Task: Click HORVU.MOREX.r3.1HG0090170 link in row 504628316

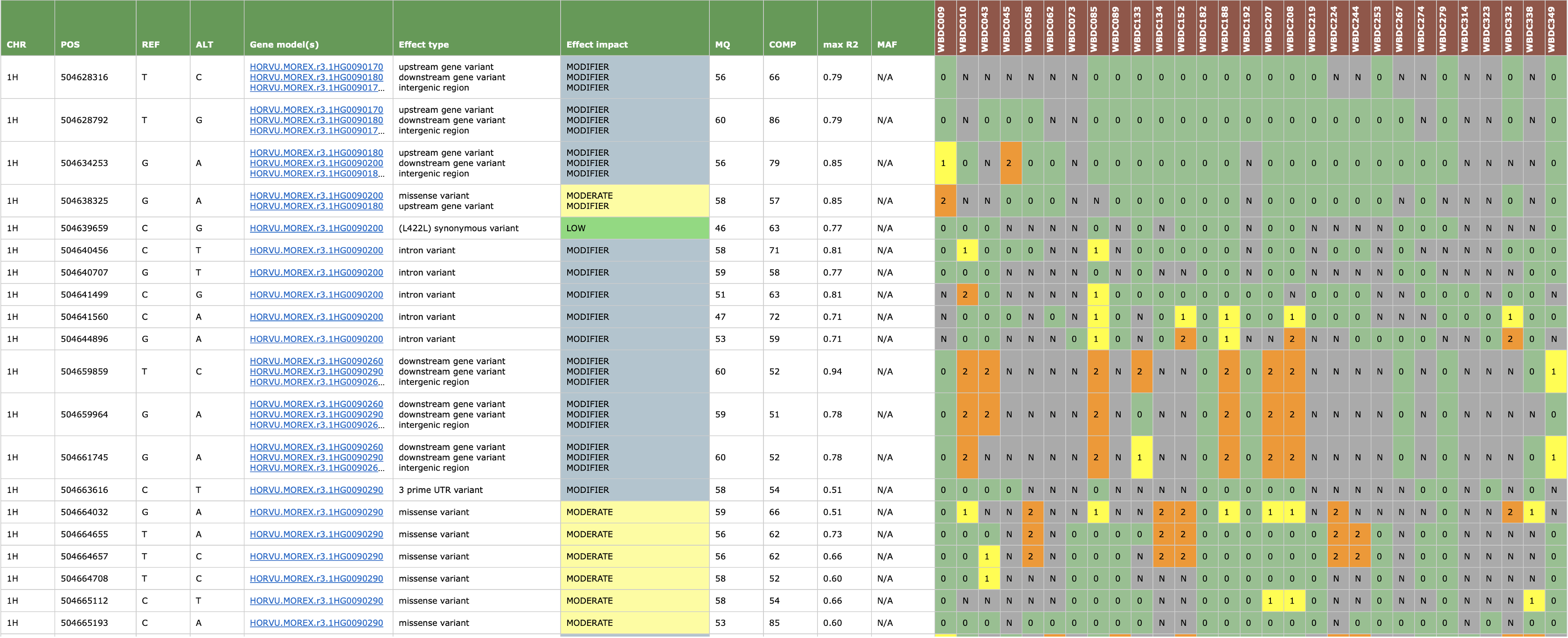Action: tap(316, 67)
